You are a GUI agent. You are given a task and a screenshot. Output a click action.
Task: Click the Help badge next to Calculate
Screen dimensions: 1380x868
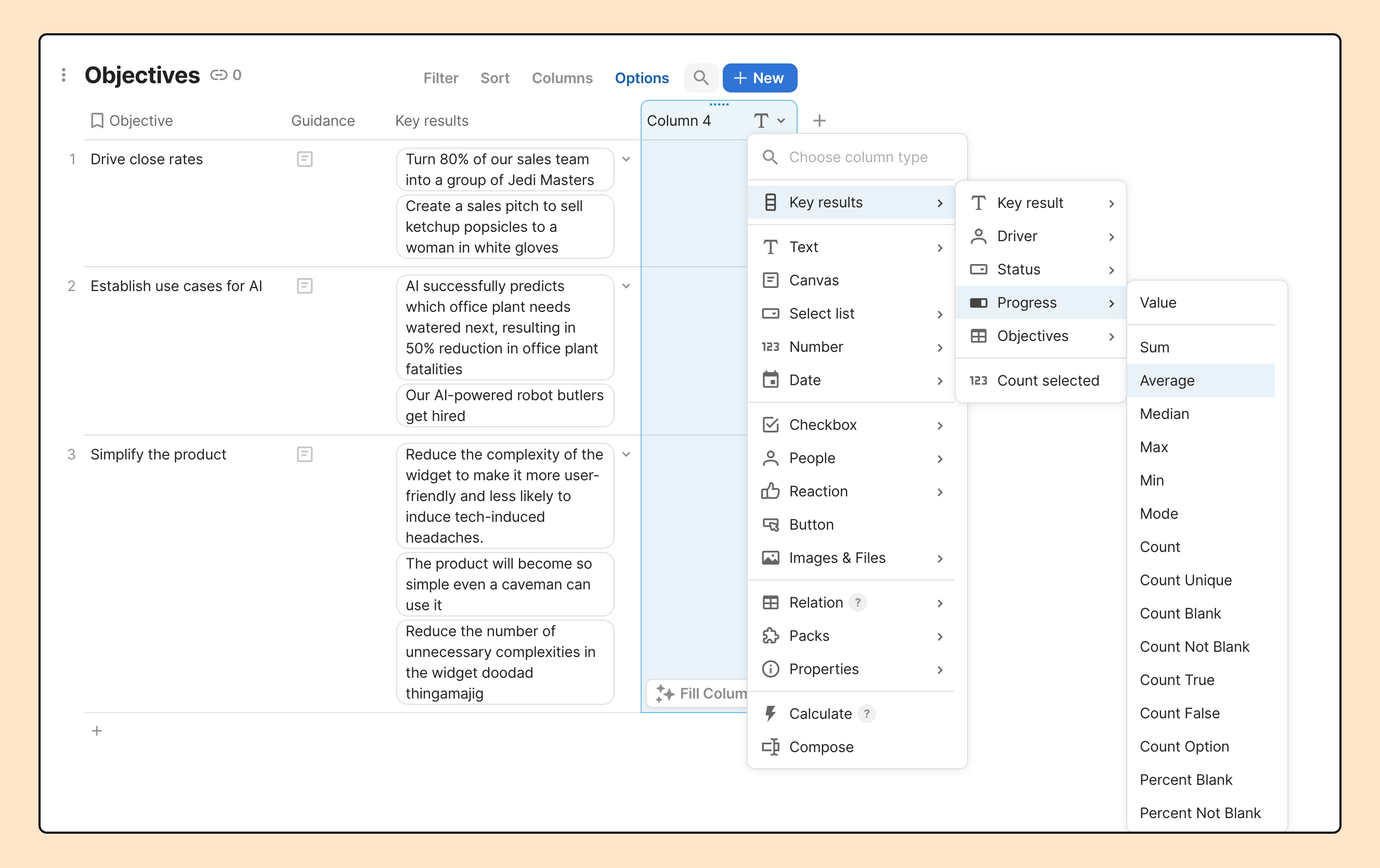click(x=866, y=714)
